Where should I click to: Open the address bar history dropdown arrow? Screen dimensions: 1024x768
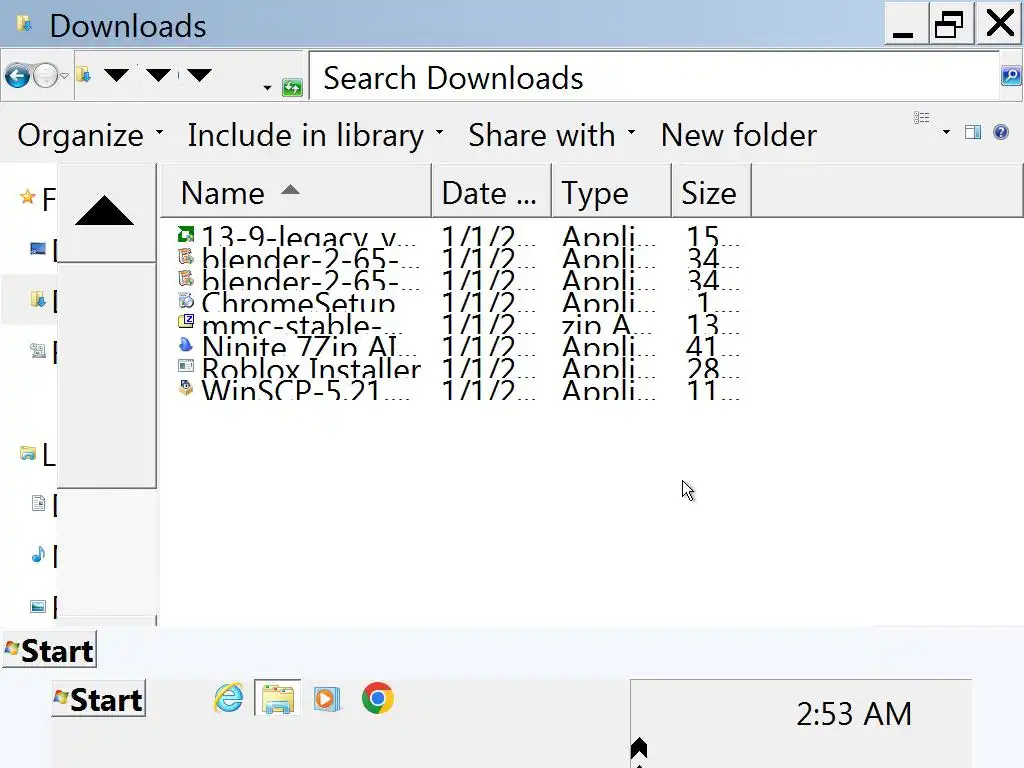coord(267,88)
